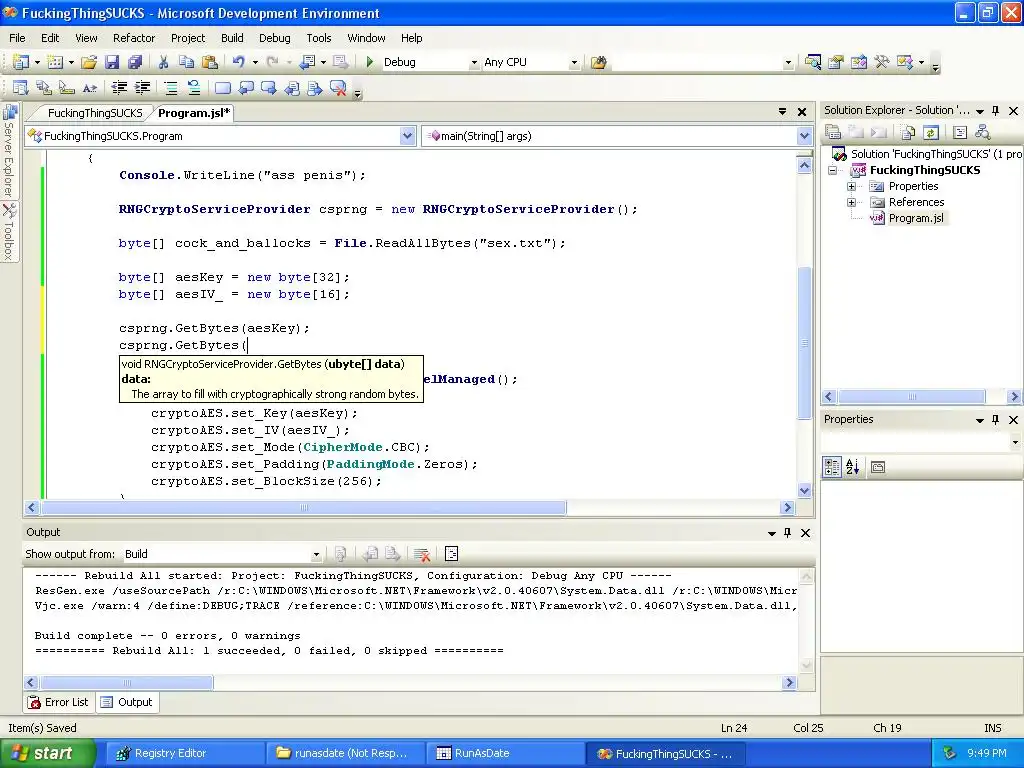Click the Display Word Completion icon

pos(89,88)
